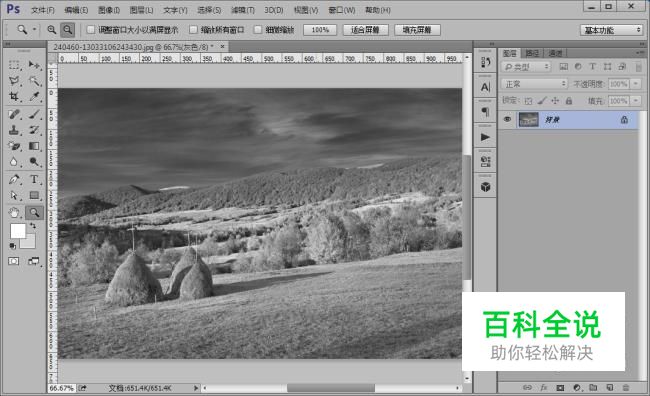Open the Character panel icon
The image size is (650, 396).
(x=485, y=87)
